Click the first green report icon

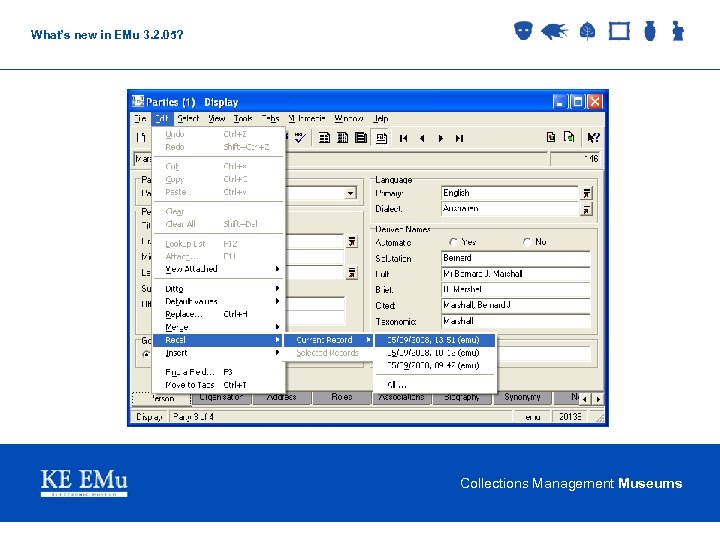[x=551, y=137]
